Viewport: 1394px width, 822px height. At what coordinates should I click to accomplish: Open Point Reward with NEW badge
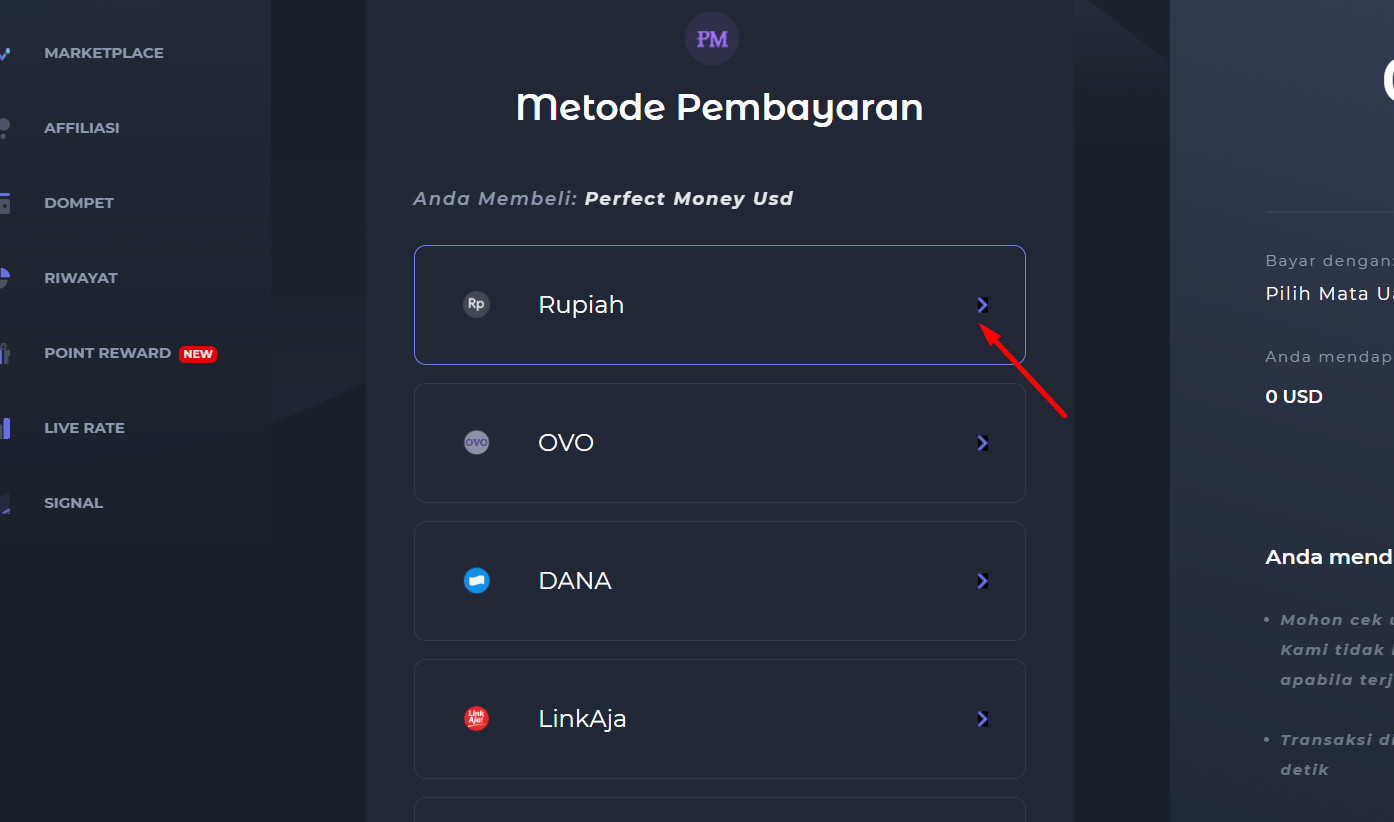tap(130, 353)
